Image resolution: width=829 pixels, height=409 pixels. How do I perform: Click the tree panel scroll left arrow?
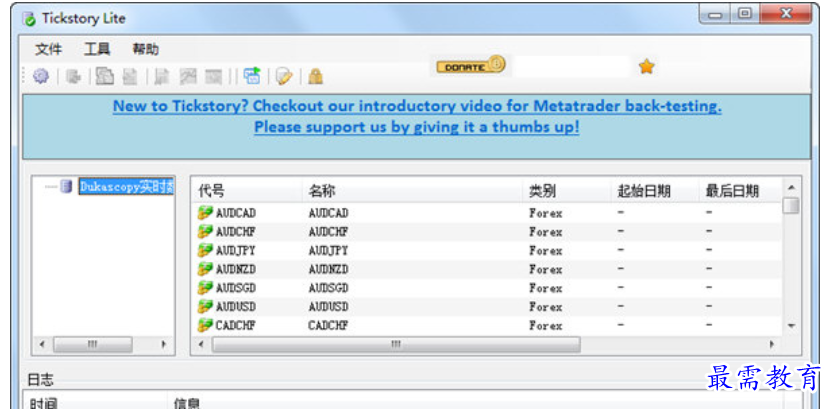43,345
